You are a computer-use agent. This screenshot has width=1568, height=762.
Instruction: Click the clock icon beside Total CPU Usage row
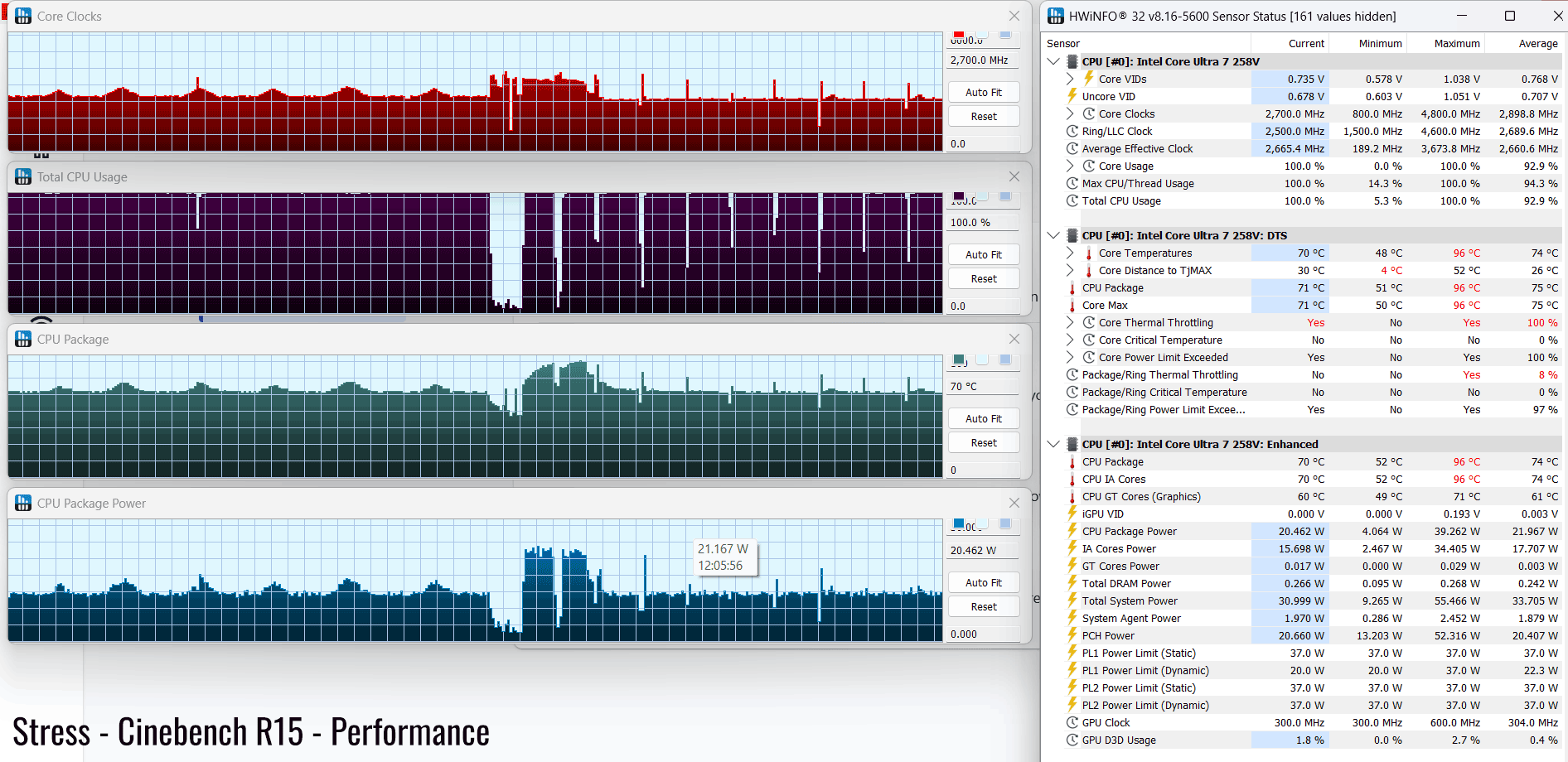coord(1072,200)
